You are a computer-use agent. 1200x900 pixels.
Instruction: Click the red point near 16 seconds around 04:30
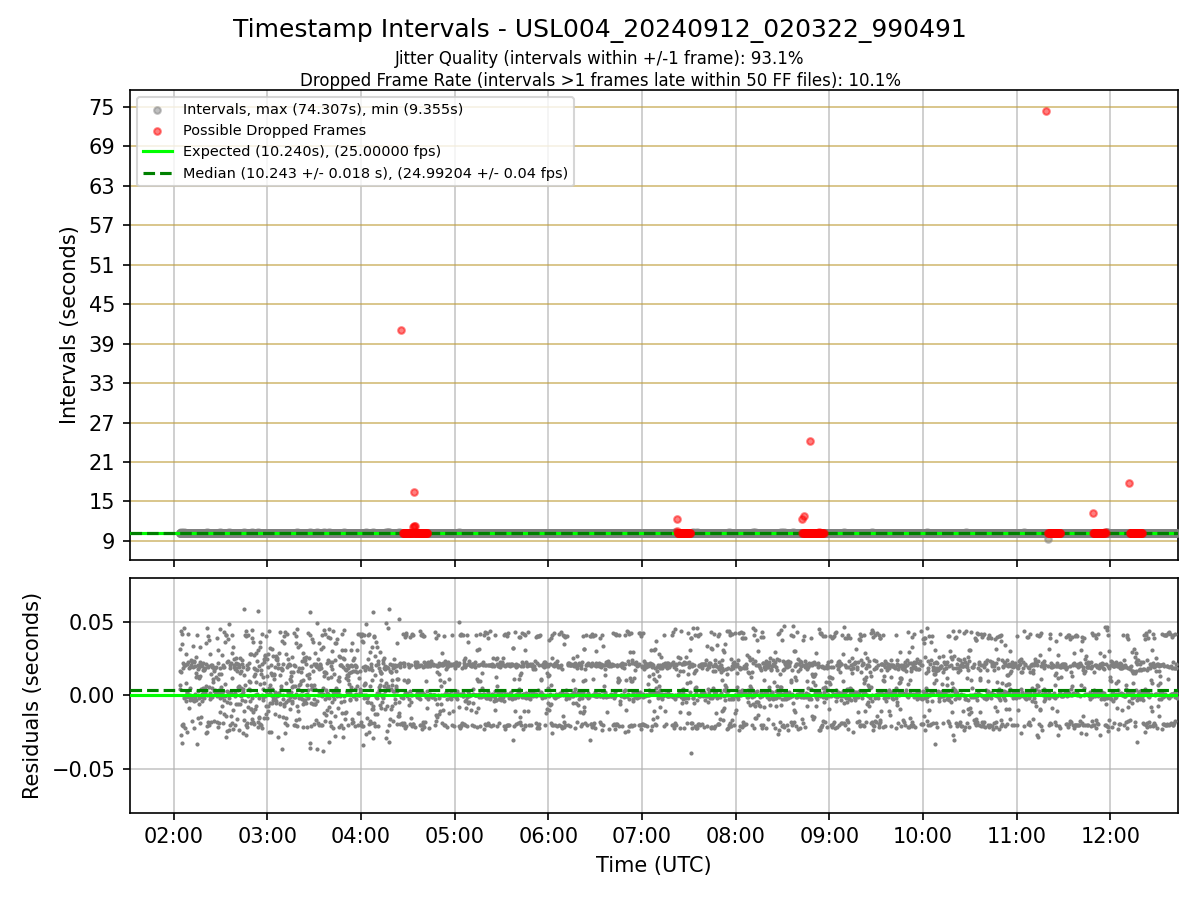click(x=414, y=492)
